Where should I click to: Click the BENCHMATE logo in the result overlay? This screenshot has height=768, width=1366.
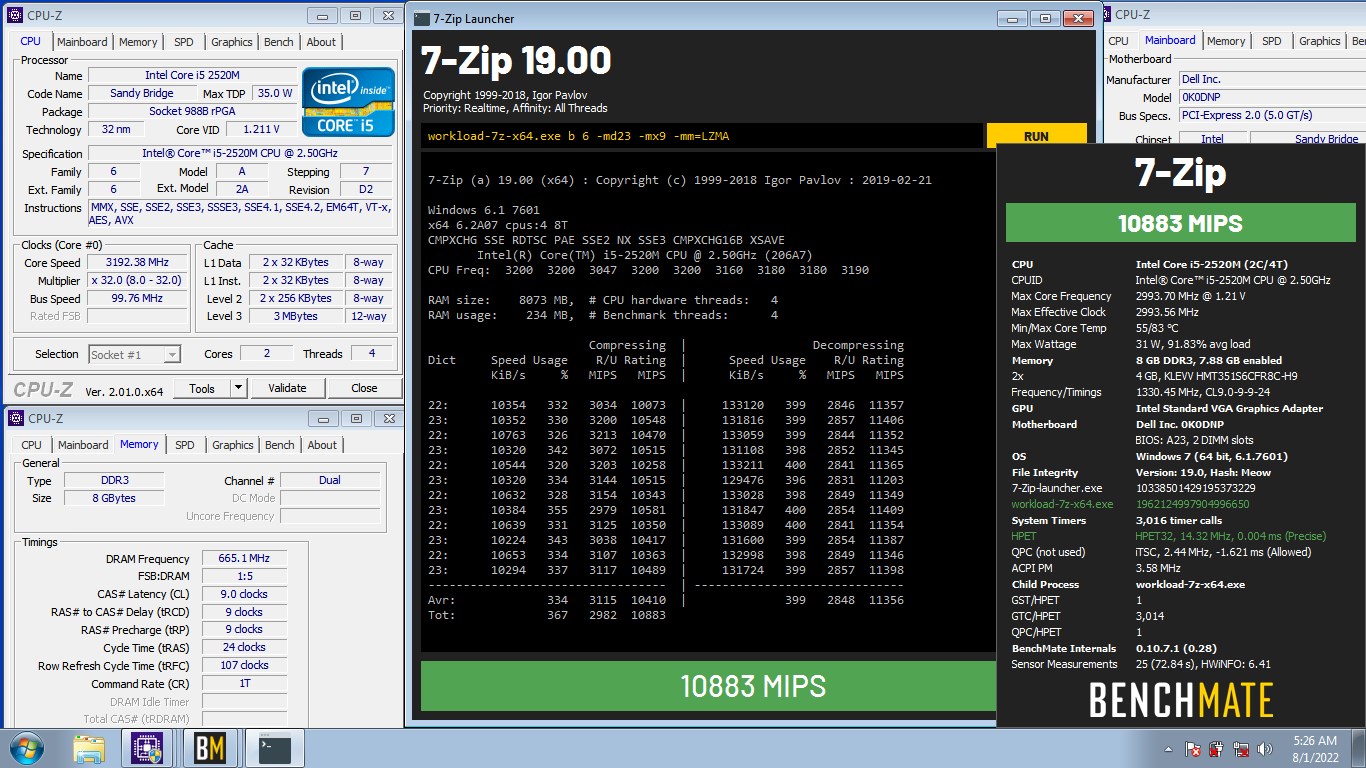click(1181, 700)
